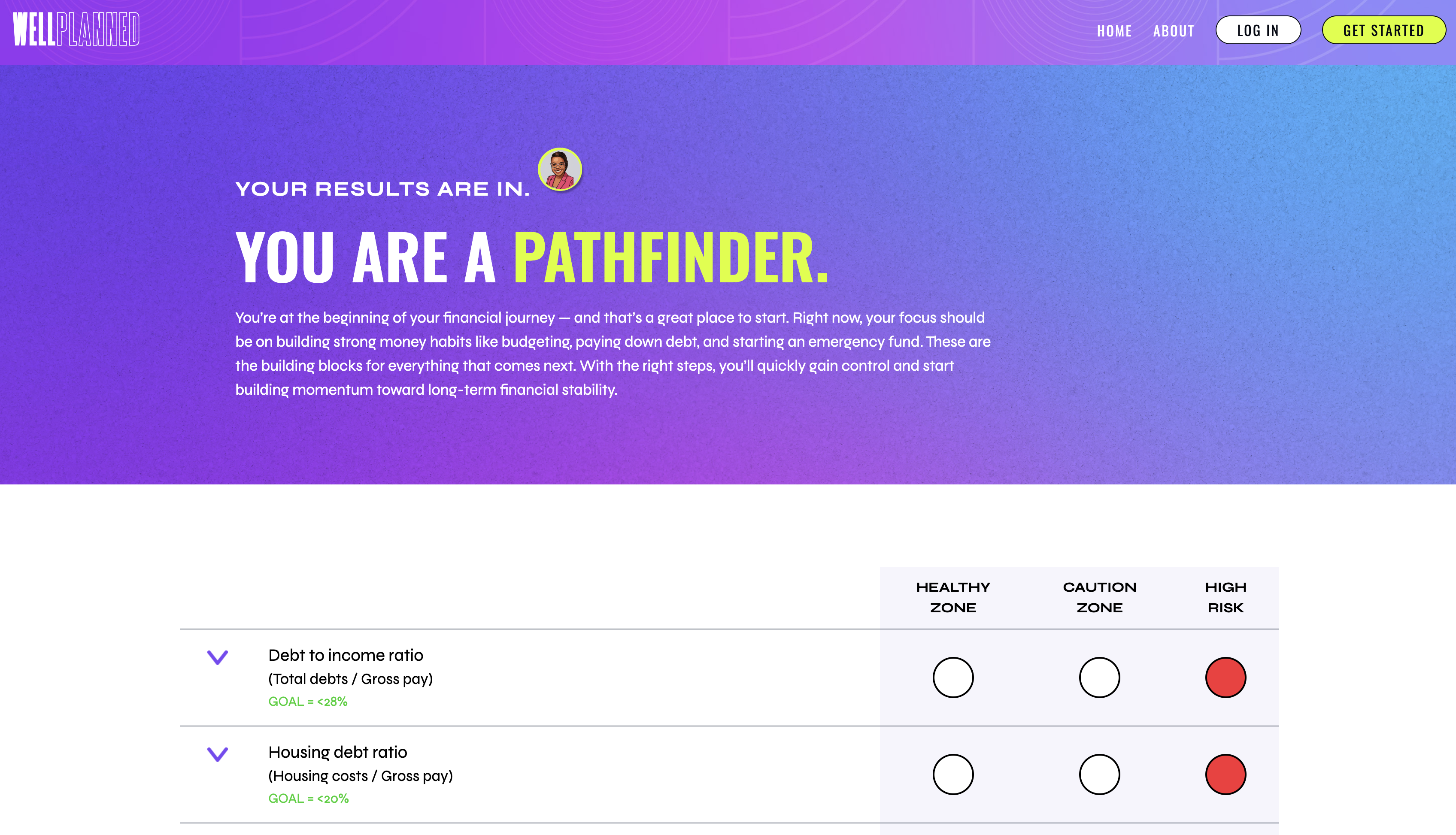Open the About page
The image size is (1456, 835).
coord(1174,31)
